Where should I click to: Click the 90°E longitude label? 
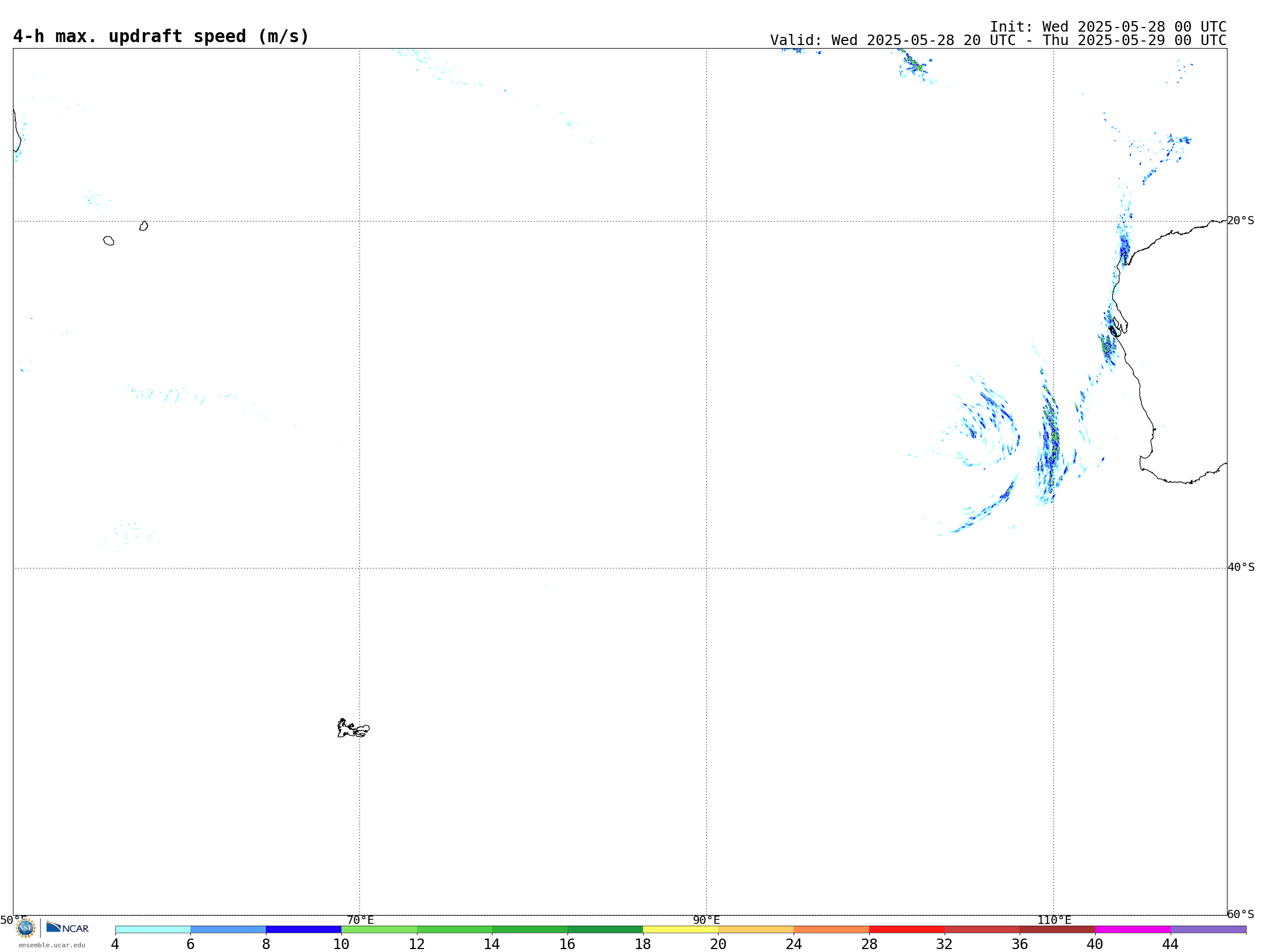point(706,920)
